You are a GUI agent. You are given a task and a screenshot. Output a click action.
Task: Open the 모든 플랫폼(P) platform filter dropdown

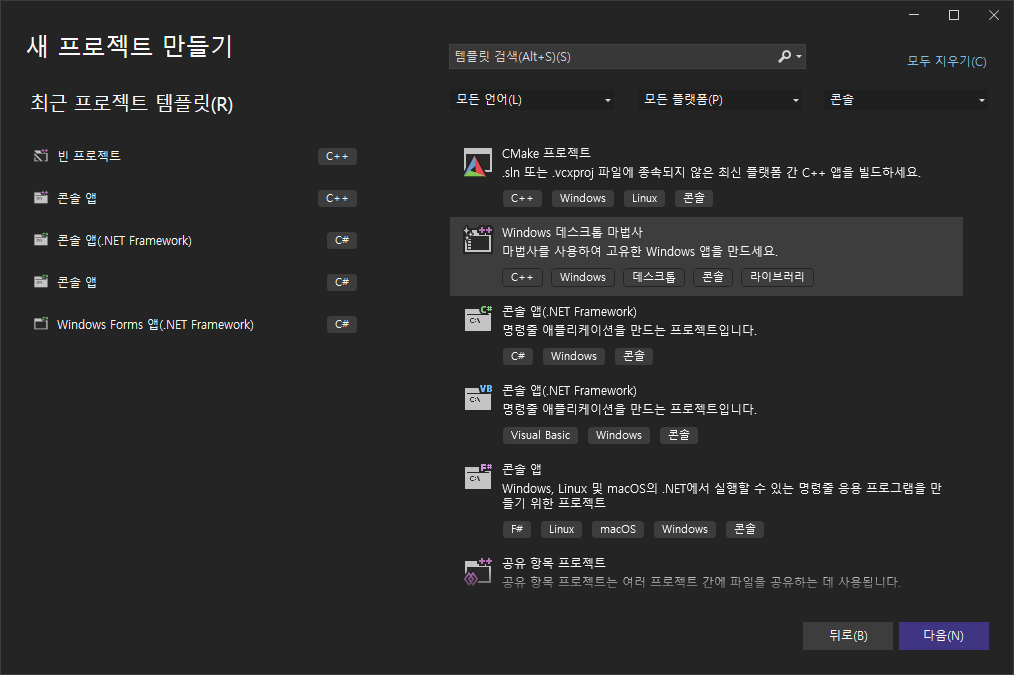click(x=720, y=100)
